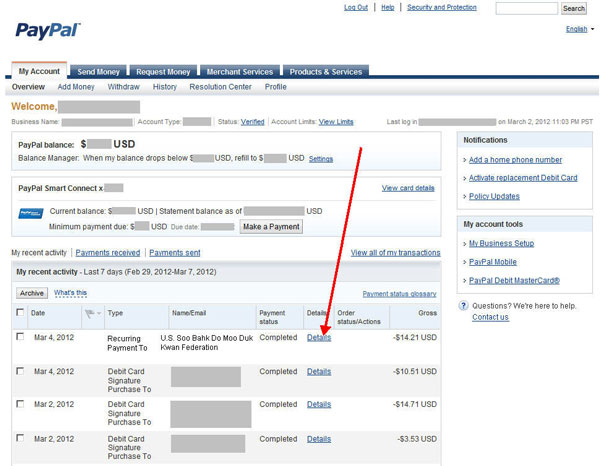Open My Business Setup link
Viewport: 600px width, 466px height.
click(x=502, y=243)
